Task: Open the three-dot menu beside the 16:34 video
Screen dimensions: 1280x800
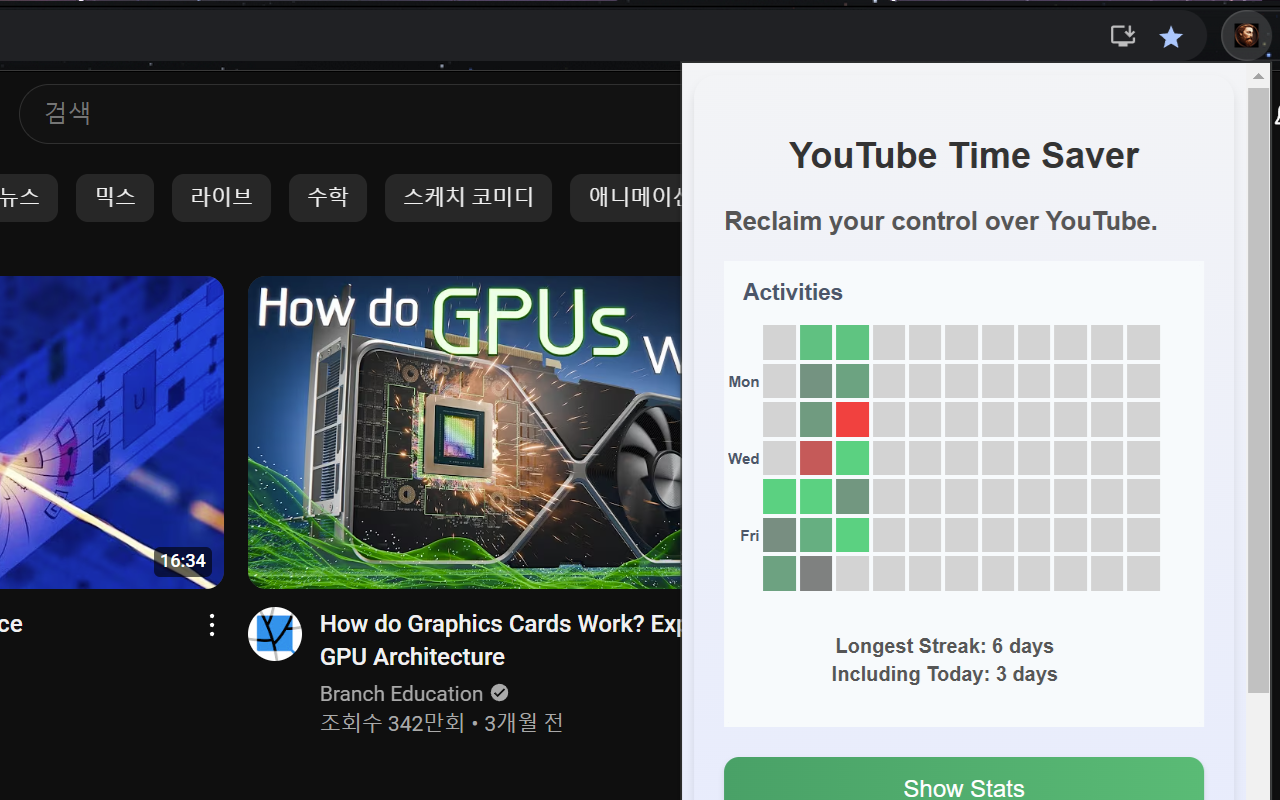Action: 211,625
